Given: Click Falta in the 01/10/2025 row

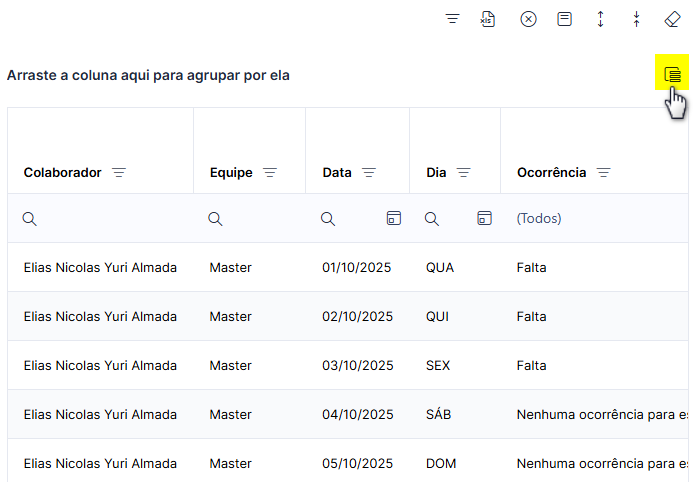Looking at the screenshot, I should pos(532,267).
